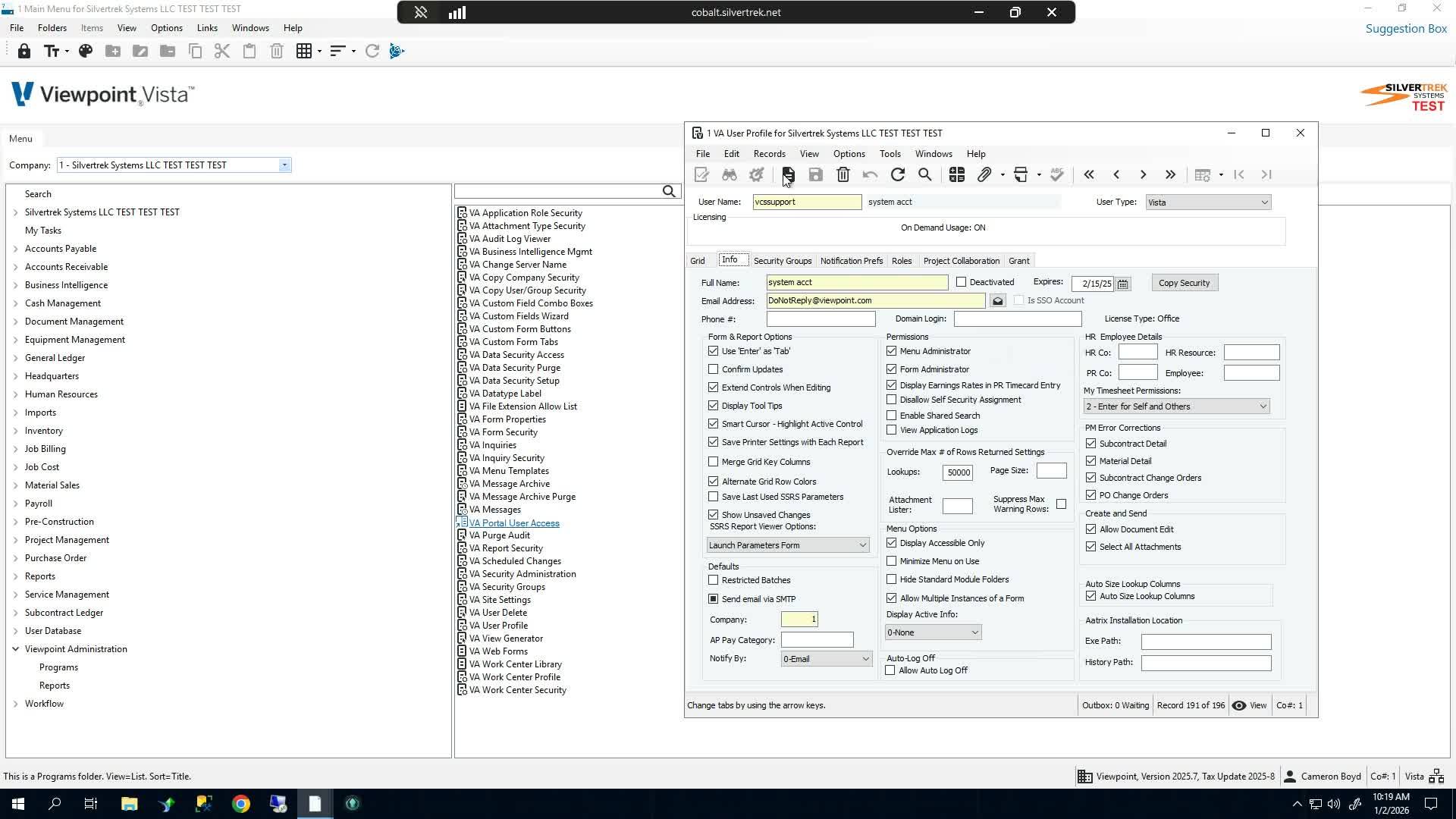Open VA Portal User Access program link

514,523
